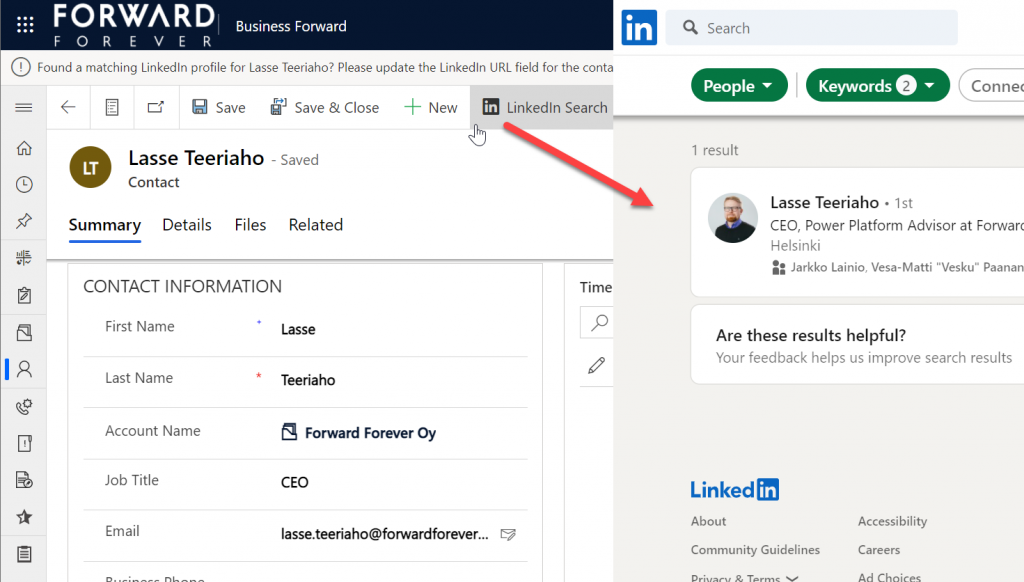The height and width of the screenshot is (582, 1024).
Task: Open Recent items clock icon
Action: tap(24, 185)
